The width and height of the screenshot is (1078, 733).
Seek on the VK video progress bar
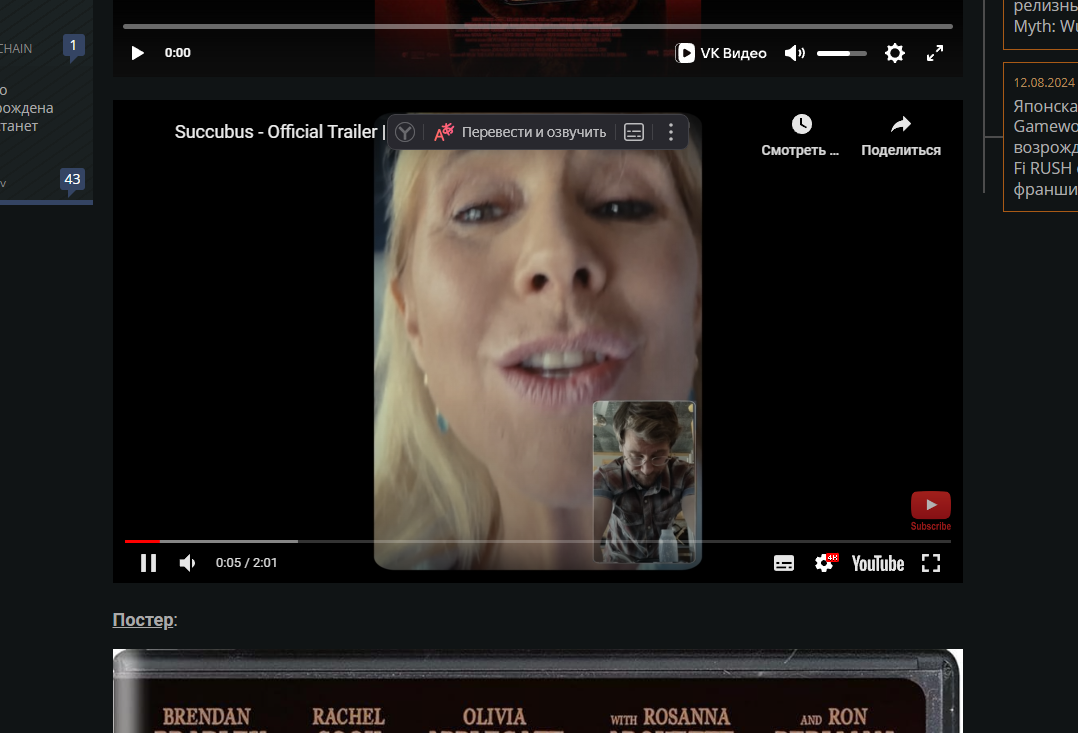click(538, 26)
